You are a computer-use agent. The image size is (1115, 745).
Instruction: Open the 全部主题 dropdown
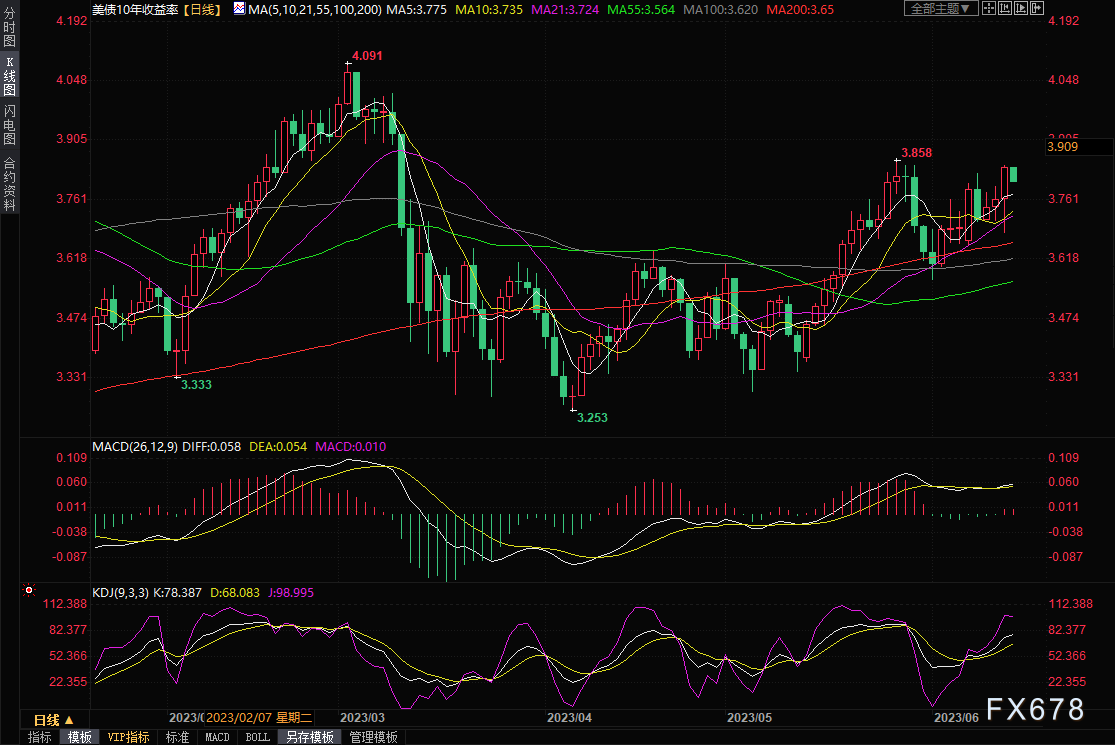pos(940,8)
